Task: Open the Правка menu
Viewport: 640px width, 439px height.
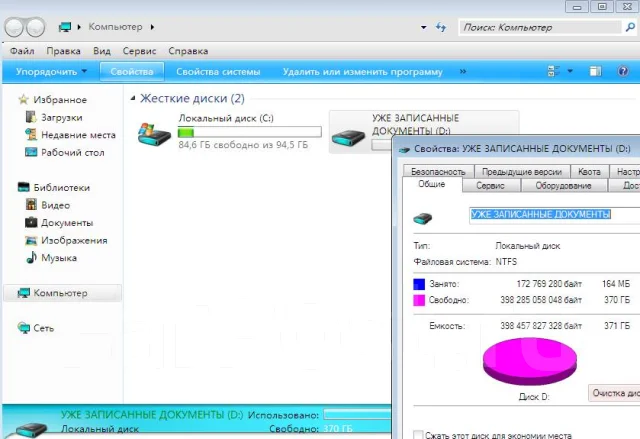Action: [x=63, y=51]
